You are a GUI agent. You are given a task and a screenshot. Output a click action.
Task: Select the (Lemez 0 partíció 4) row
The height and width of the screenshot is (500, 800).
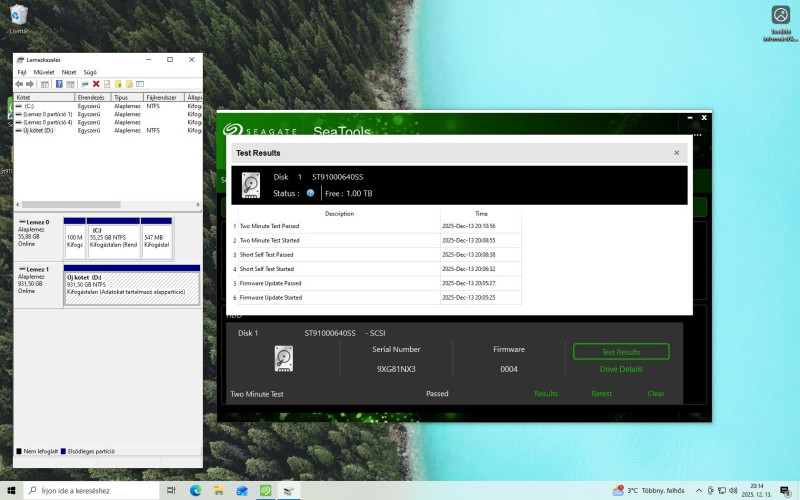(x=108, y=122)
